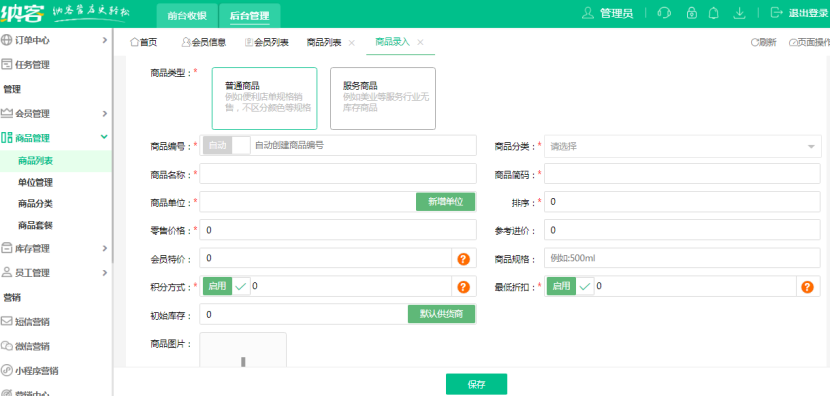Switch to the 后台管理 tab
Image resolution: width=831 pixels, height=397 pixels.
pos(249,15)
